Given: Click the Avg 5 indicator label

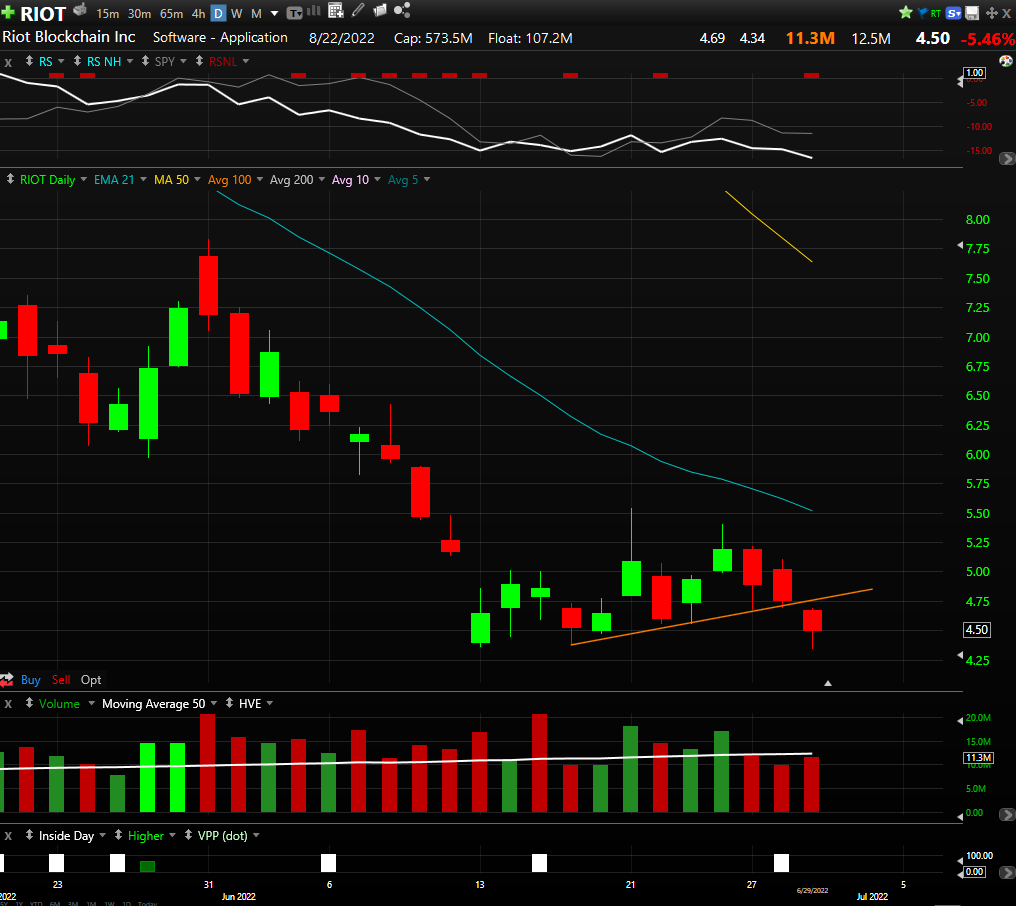Looking at the screenshot, I should click(x=403, y=180).
